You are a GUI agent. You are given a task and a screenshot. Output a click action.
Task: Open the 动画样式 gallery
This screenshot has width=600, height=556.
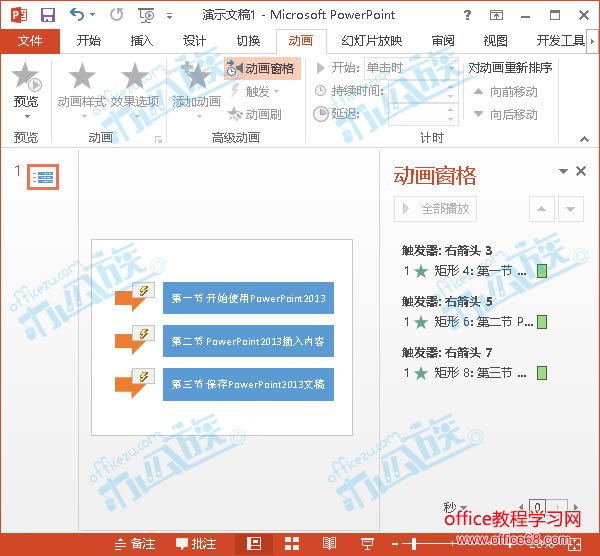click(x=82, y=89)
